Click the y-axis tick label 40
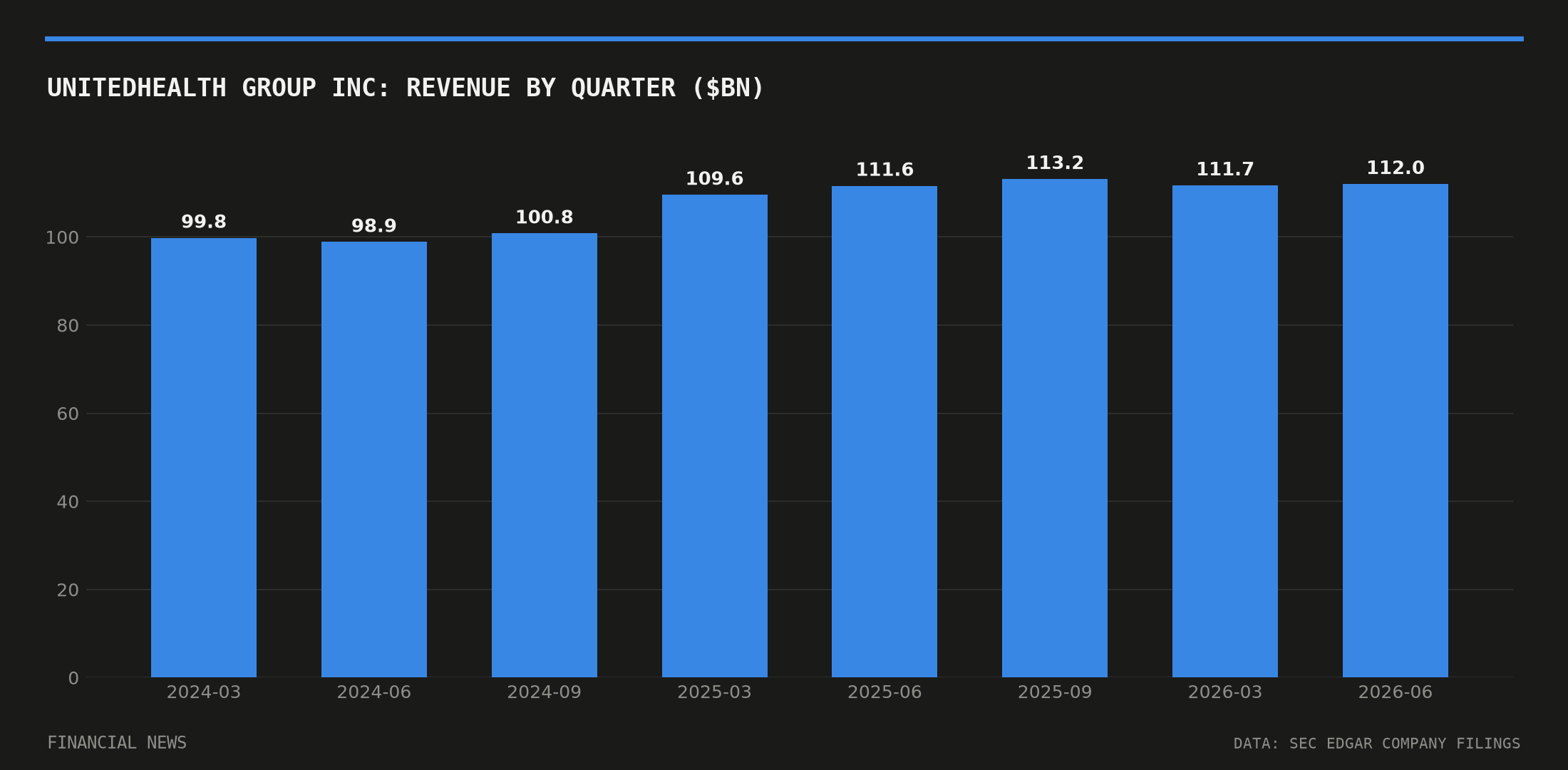The height and width of the screenshot is (770, 1568). (x=68, y=502)
